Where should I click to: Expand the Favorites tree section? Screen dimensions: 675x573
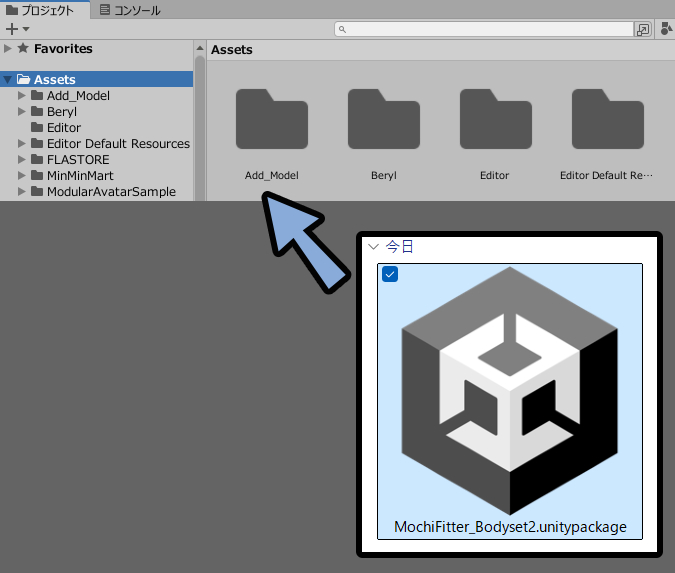coord(8,48)
